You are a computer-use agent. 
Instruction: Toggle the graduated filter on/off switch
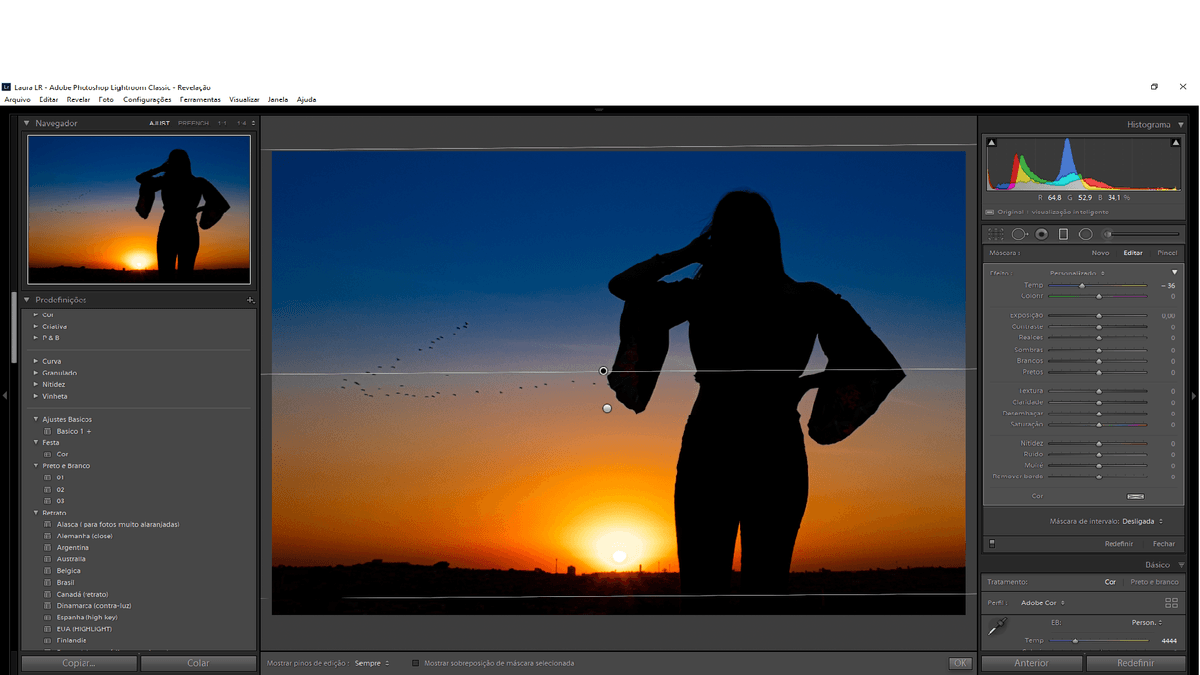[x=992, y=544]
